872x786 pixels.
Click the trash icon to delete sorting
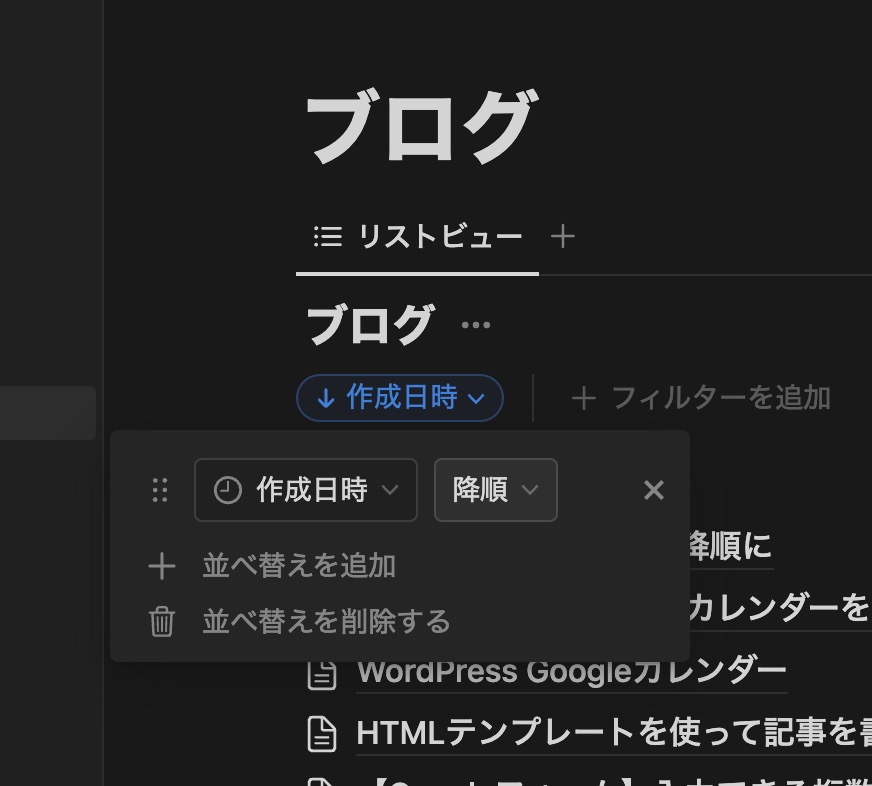point(161,622)
